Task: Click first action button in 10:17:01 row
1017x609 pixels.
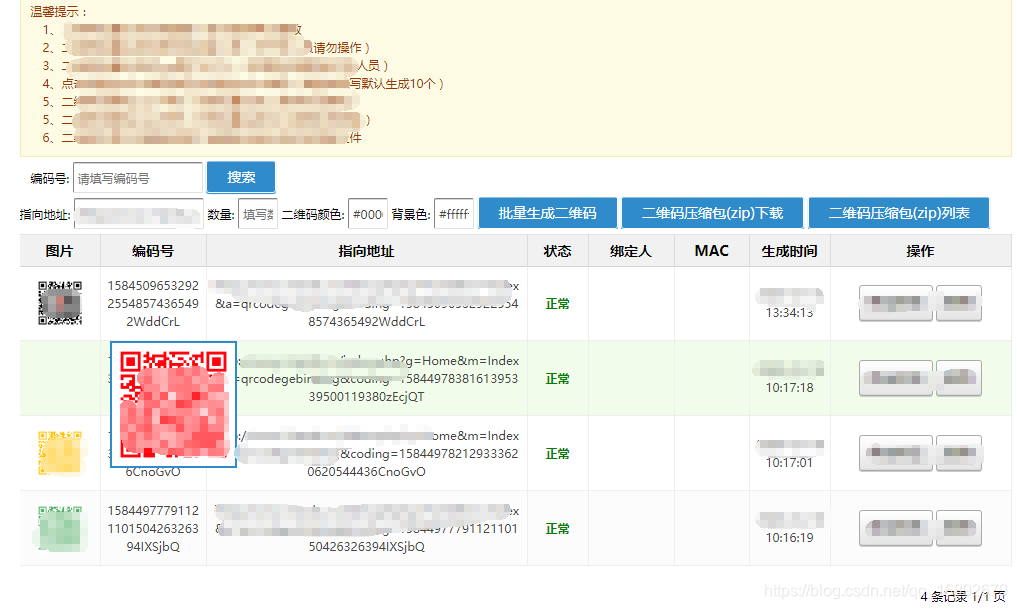Action: click(x=896, y=453)
